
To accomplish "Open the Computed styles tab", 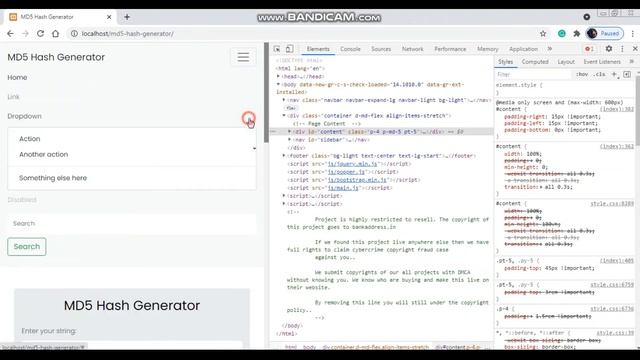I will pos(535,62).
